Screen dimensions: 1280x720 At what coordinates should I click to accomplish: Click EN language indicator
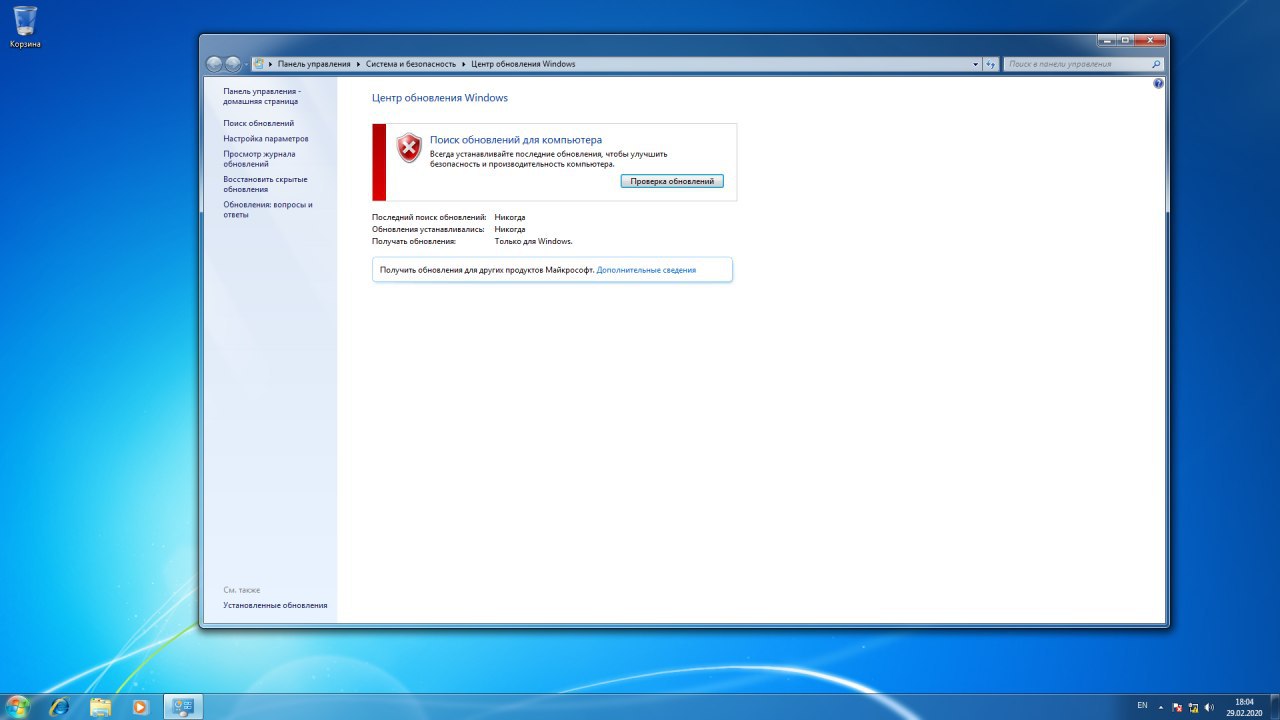1142,706
